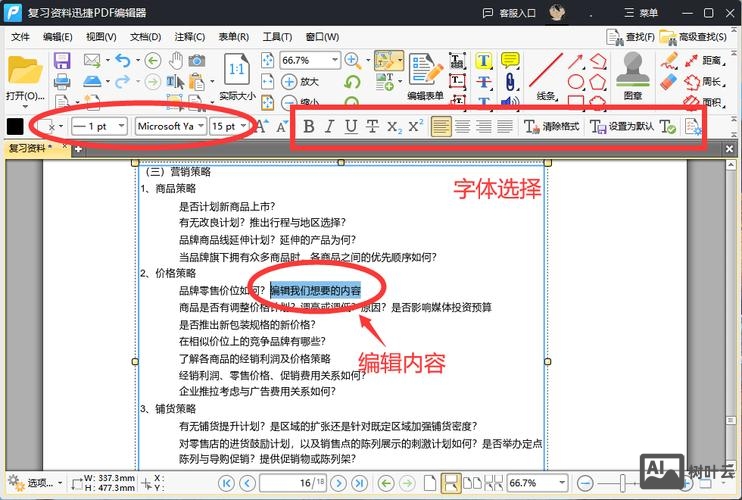Select the pencil freehand drawing tool
The image size is (742, 500).
(669, 61)
